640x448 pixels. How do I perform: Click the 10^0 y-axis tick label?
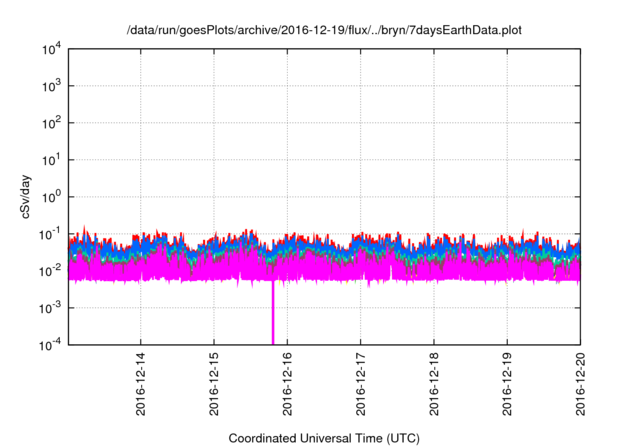pyautogui.click(x=52, y=197)
